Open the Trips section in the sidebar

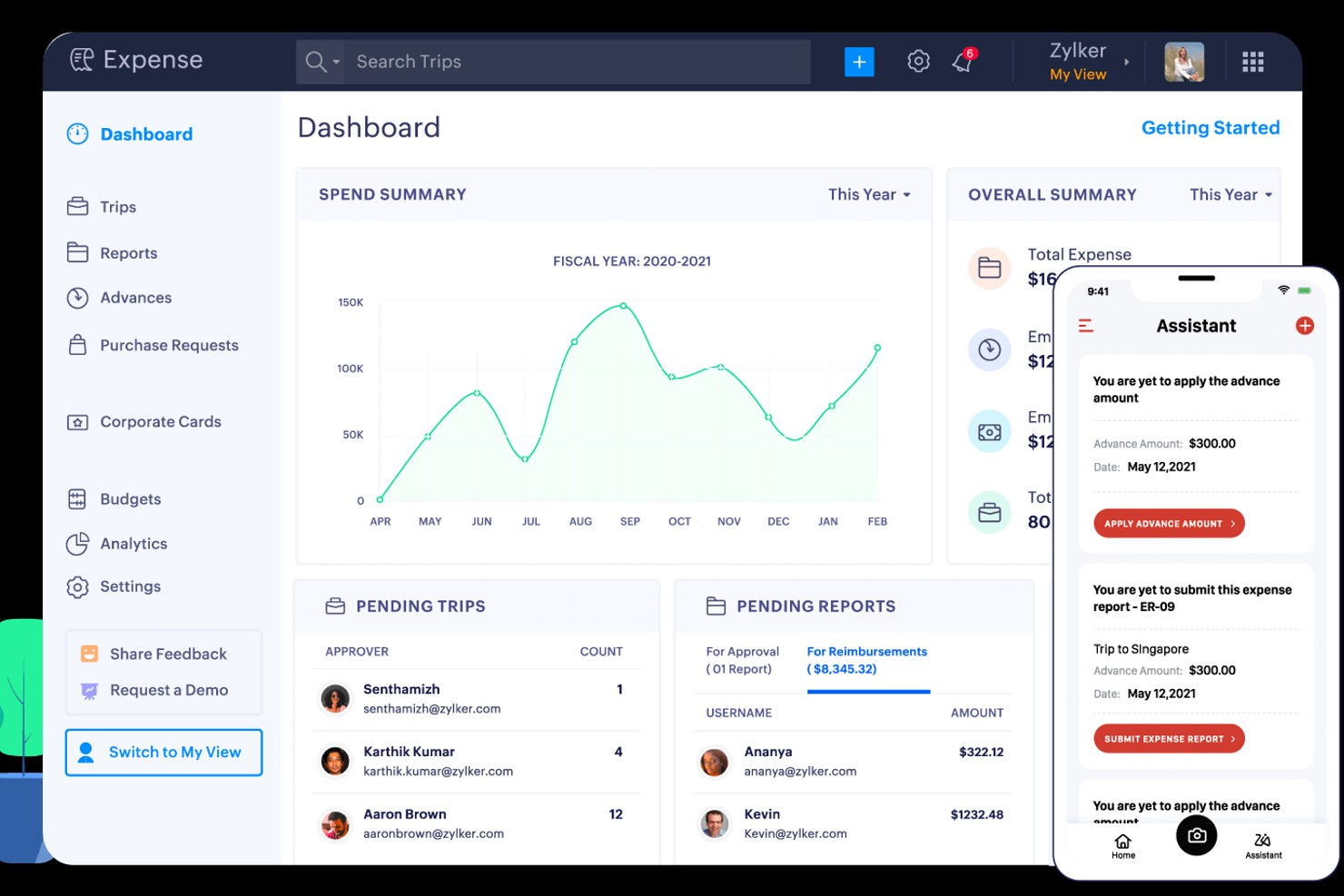tap(119, 206)
